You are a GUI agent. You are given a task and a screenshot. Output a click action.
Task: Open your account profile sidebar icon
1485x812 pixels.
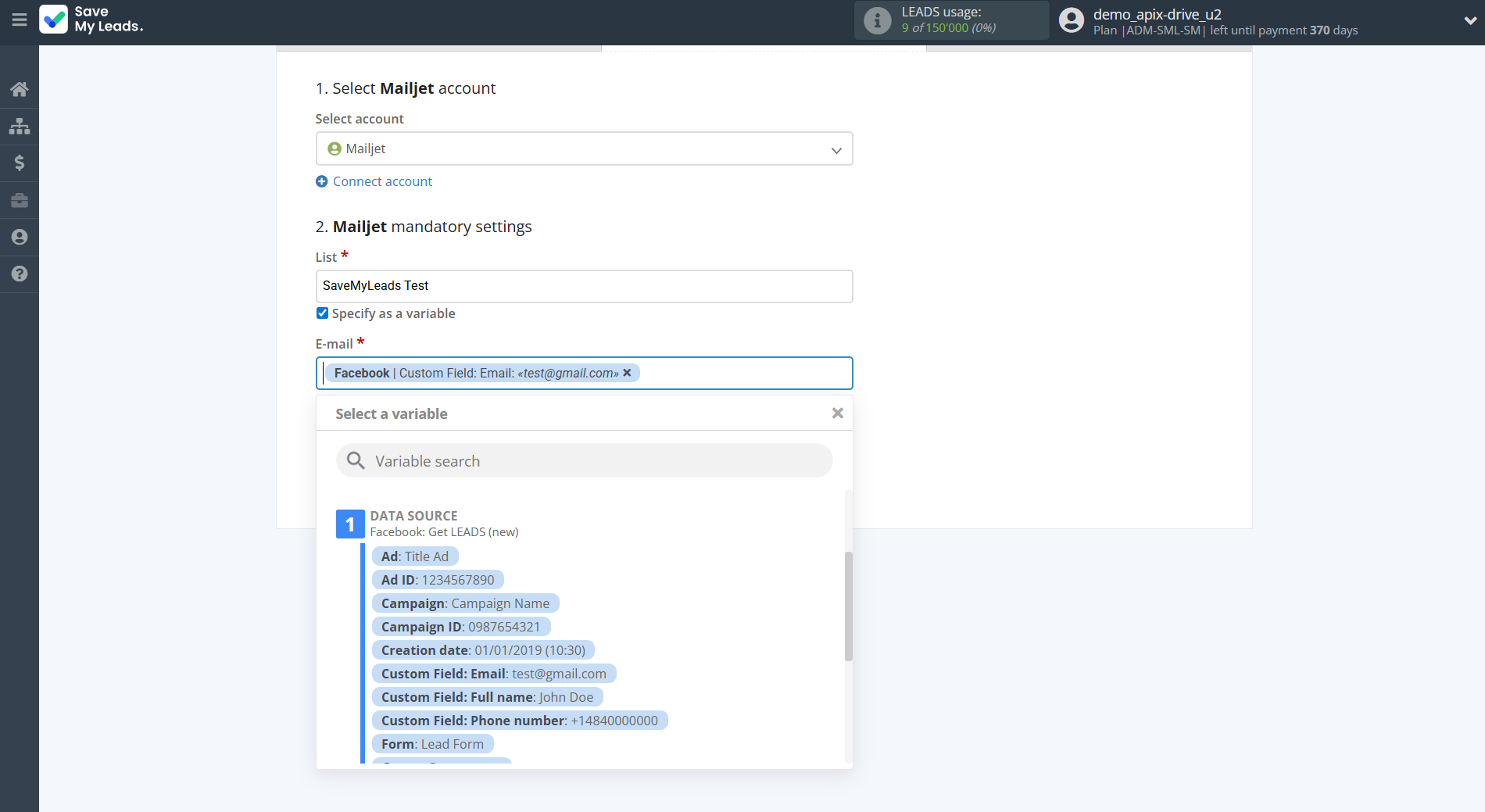[20, 237]
